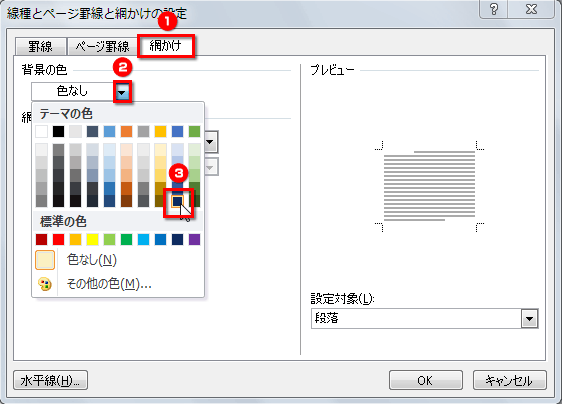Select dark red in the standard colors
Viewport: 562px width, 404px height.
pos(42,239)
